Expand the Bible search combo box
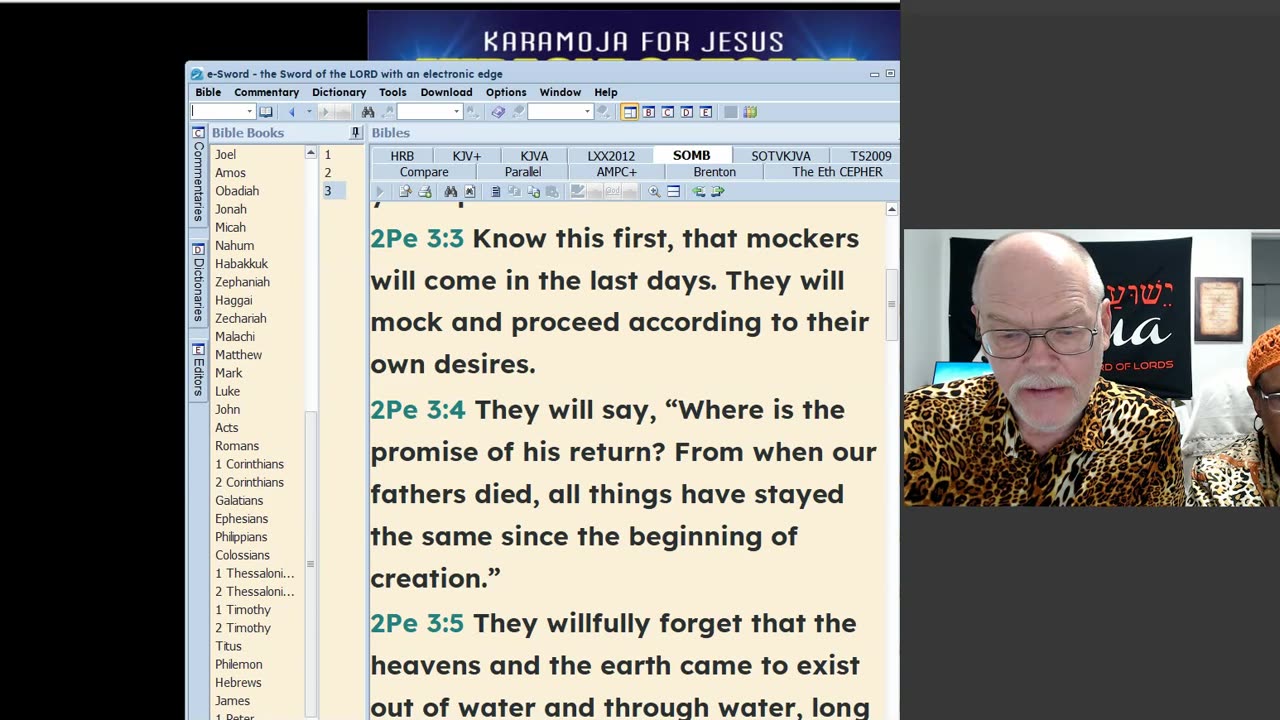Screen dimensions: 1280x720 coord(457,112)
